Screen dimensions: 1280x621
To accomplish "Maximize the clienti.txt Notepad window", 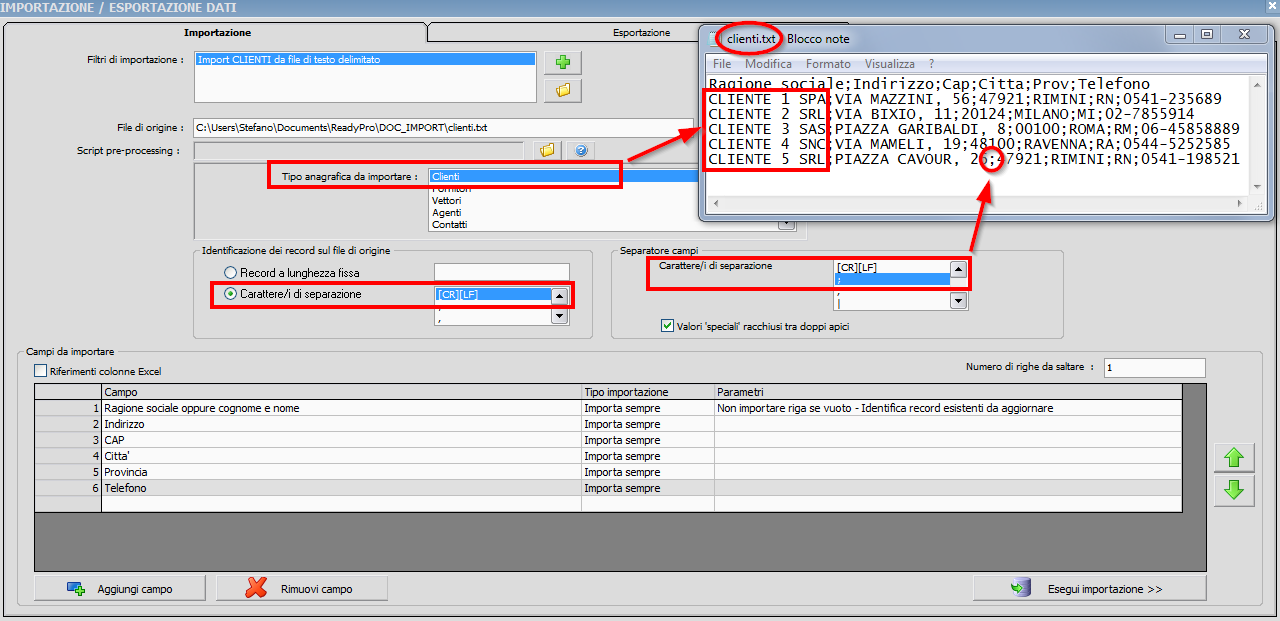I will point(1207,35).
